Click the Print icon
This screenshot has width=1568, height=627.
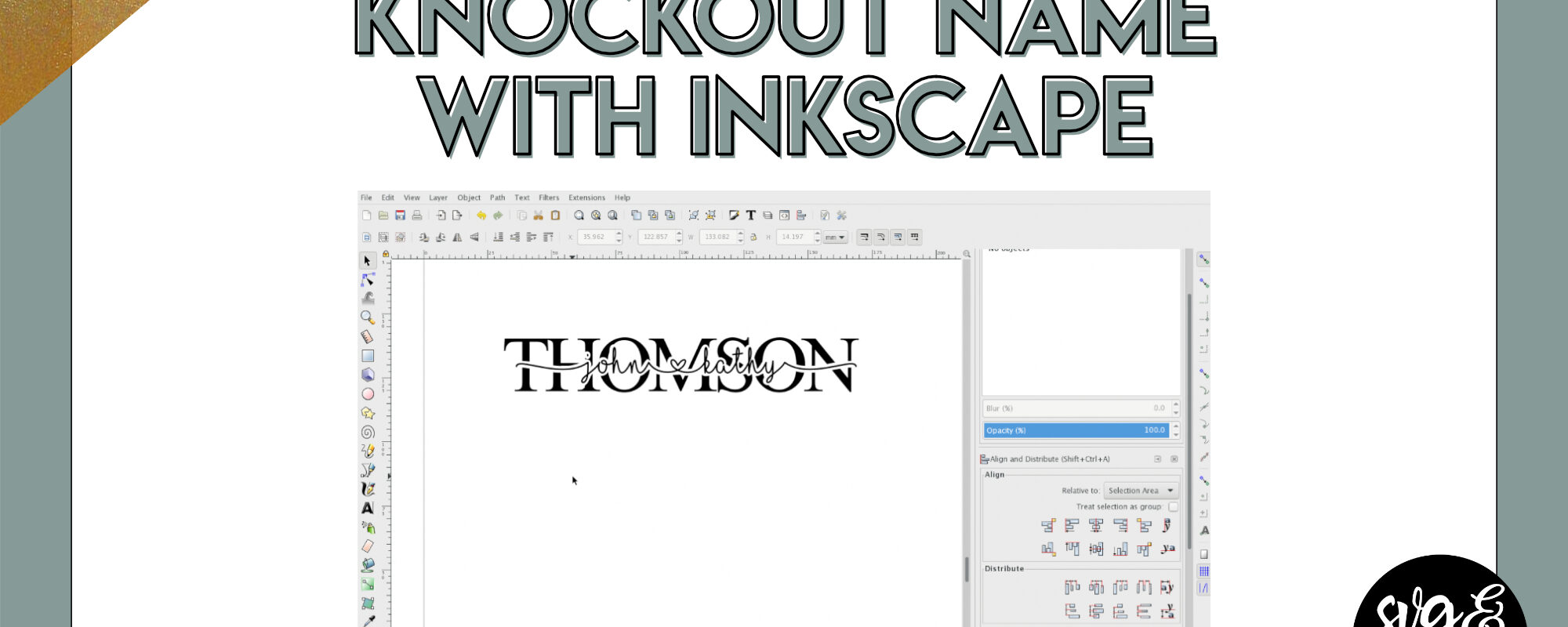click(417, 216)
